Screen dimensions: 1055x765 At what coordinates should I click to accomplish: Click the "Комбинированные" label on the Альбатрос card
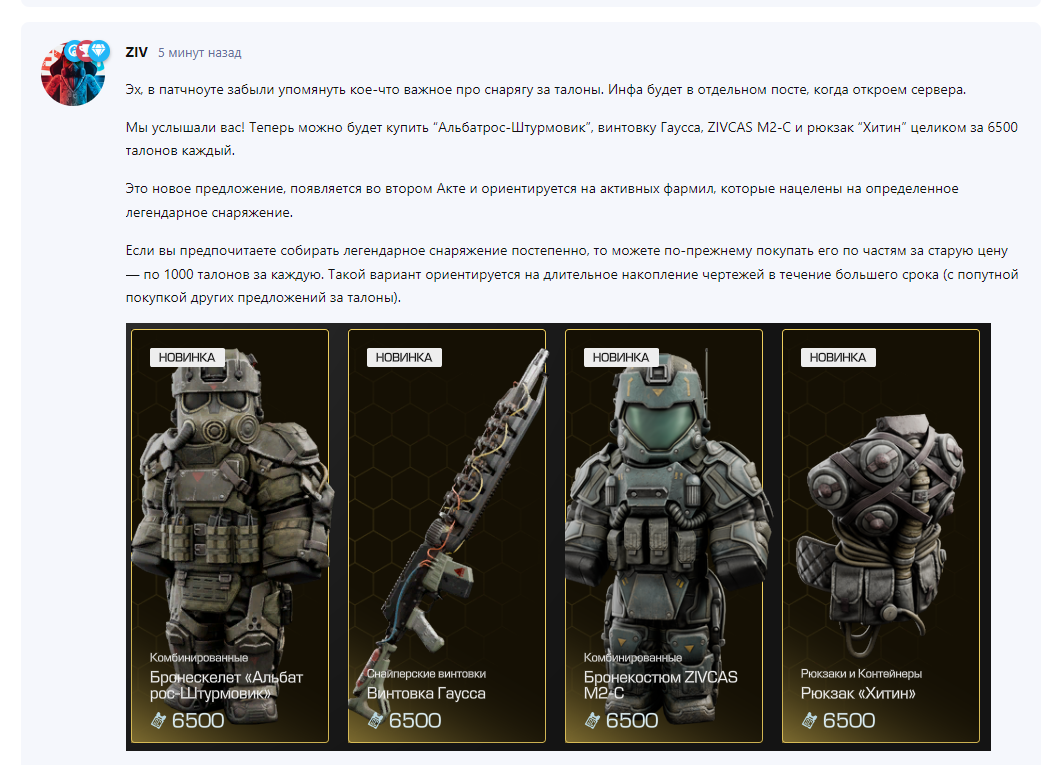click(198, 657)
